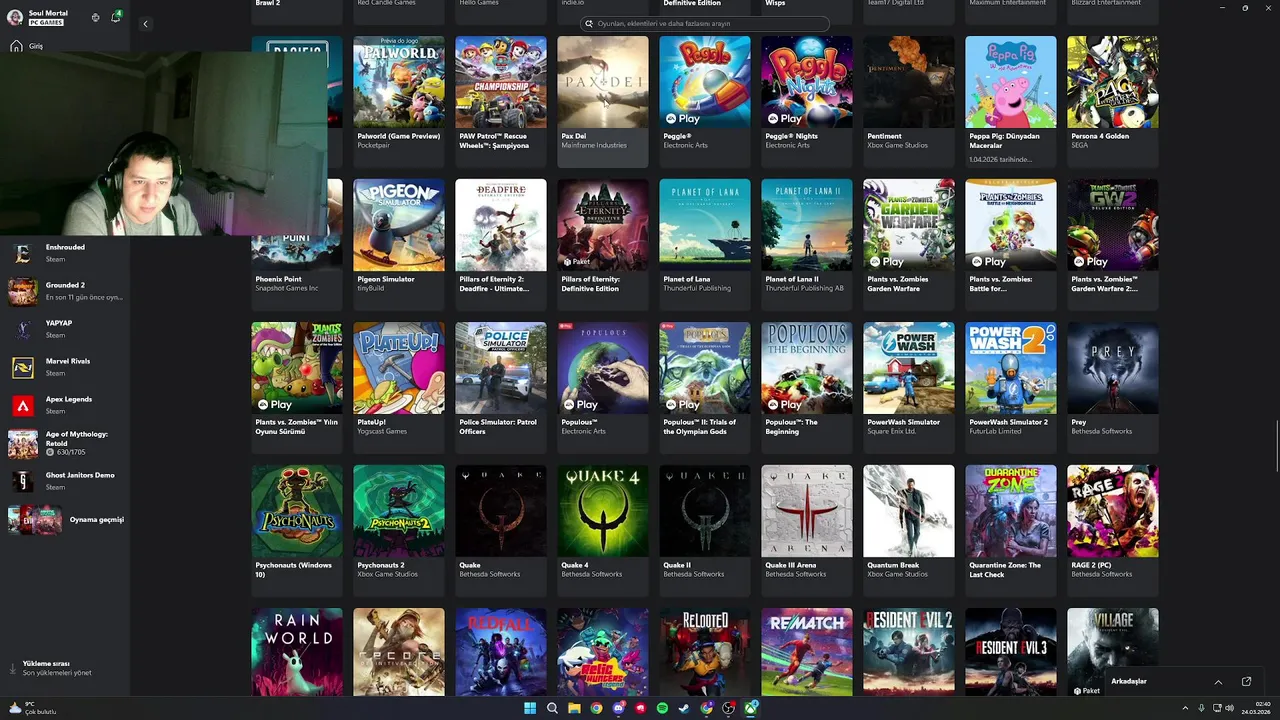Open Ghost Janitors Demo sidebar icon
Viewport: 1280px width, 720px height.
pos(22,481)
